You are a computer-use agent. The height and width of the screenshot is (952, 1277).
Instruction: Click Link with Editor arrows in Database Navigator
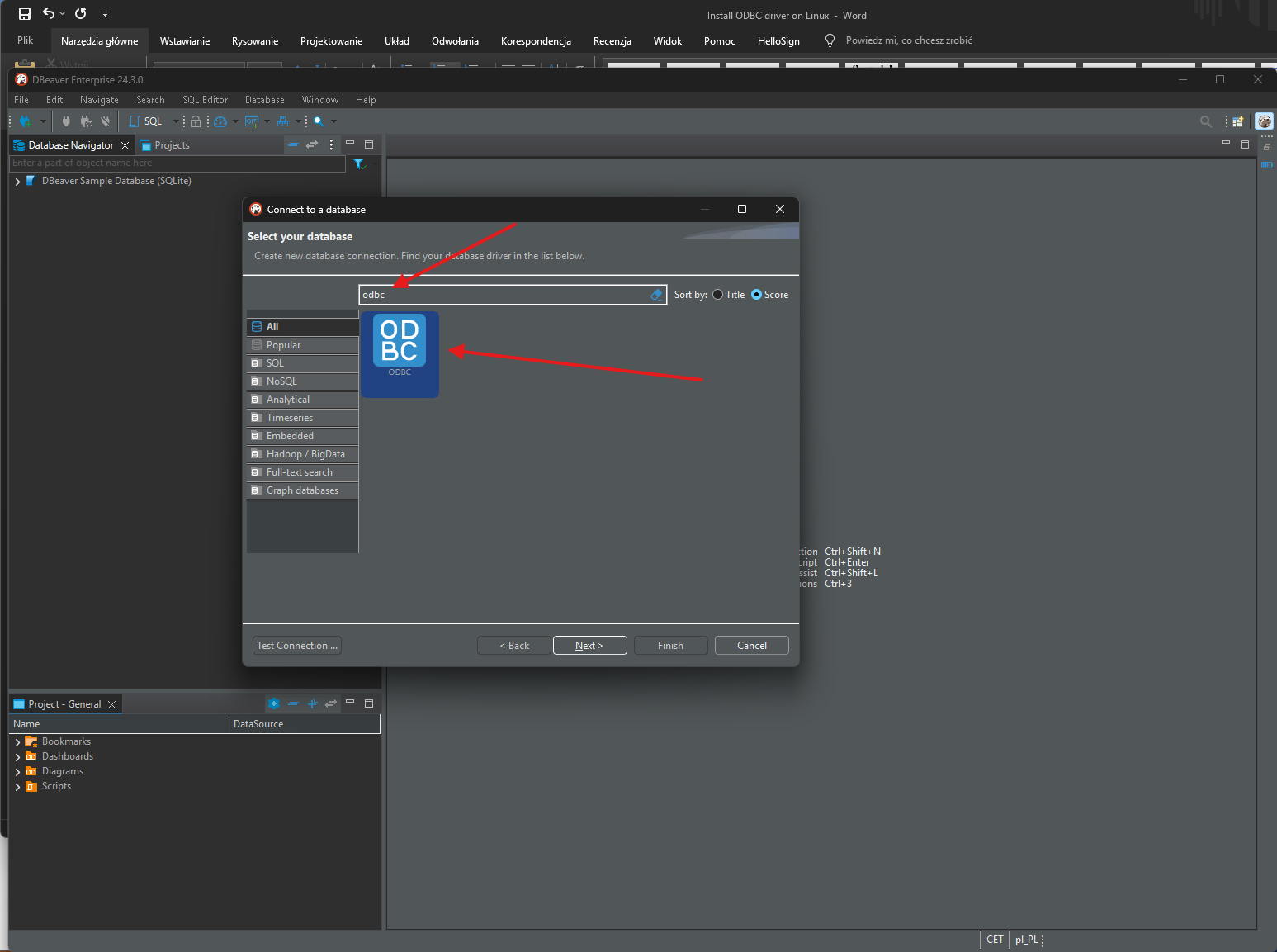[x=312, y=144]
